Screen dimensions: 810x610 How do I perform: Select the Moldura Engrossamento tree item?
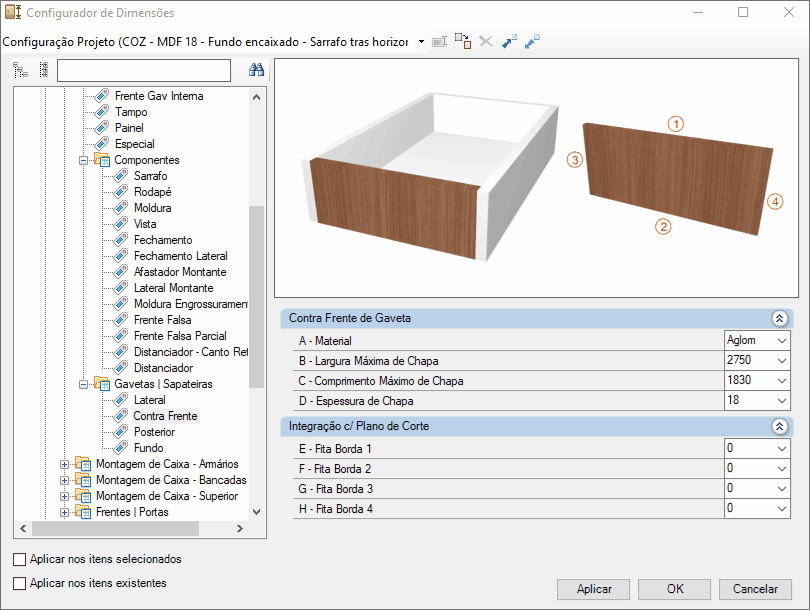coord(191,304)
